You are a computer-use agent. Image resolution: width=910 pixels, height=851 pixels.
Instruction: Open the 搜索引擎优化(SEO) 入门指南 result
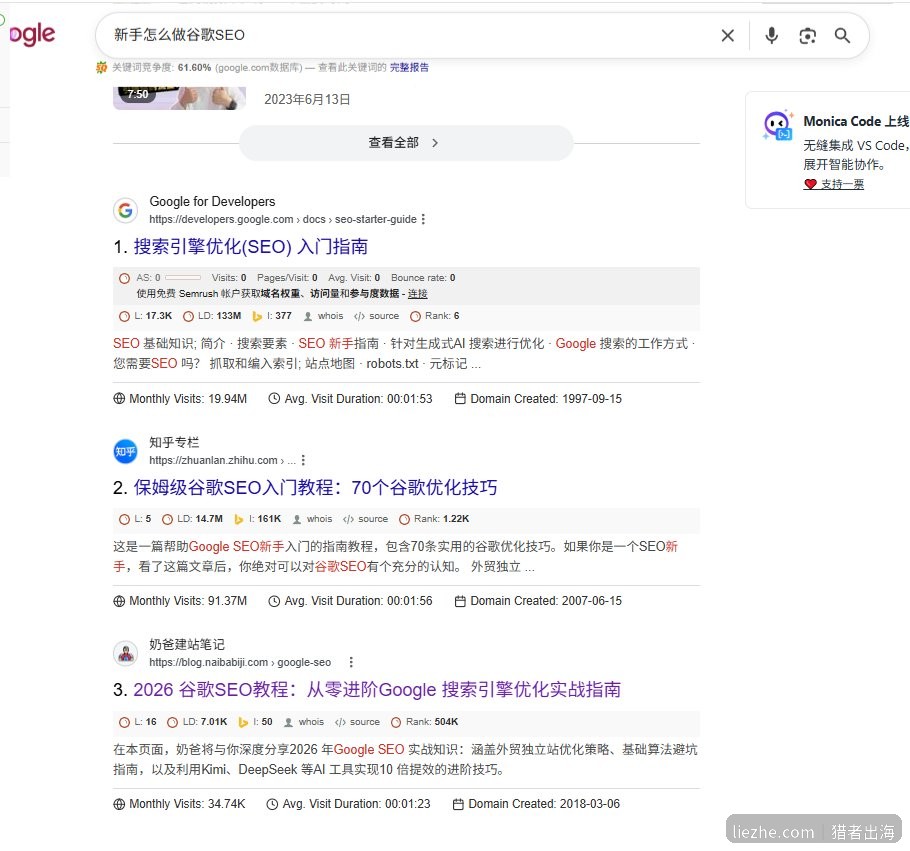[251, 247]
